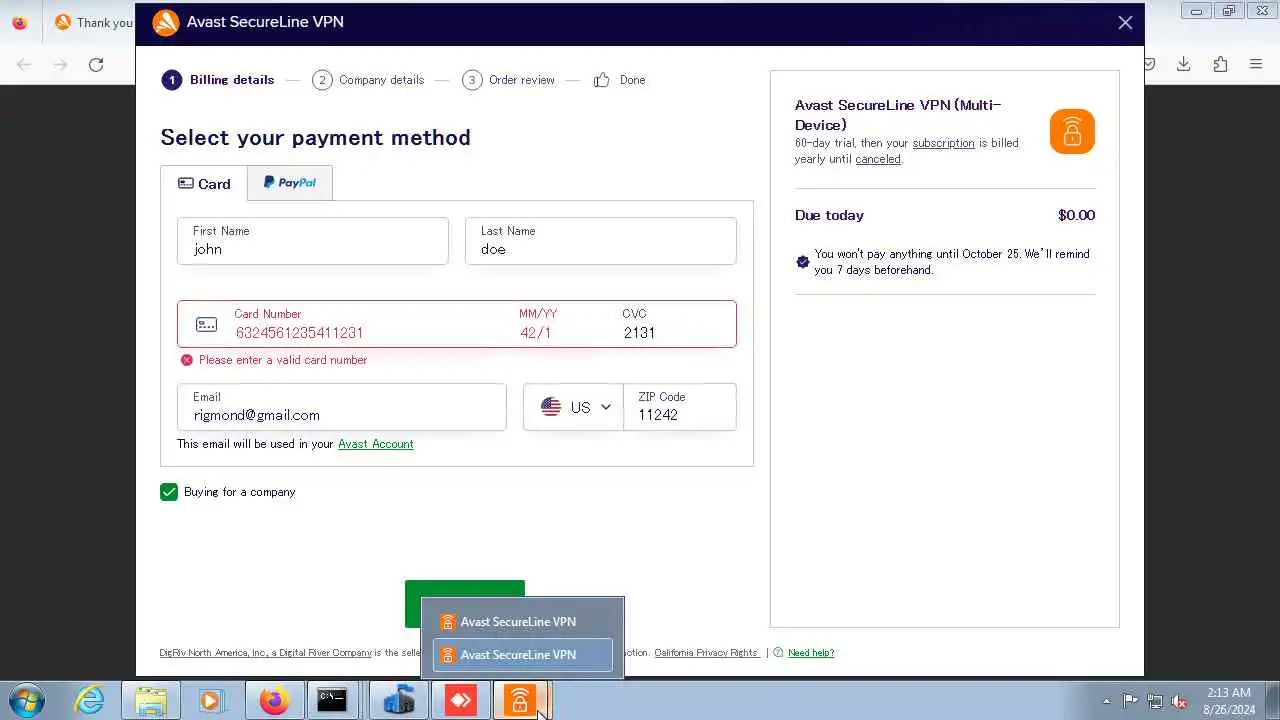Click the red arrows app taskbar icon
This screenshot has width=1280, height=720.
pos(459,701)
